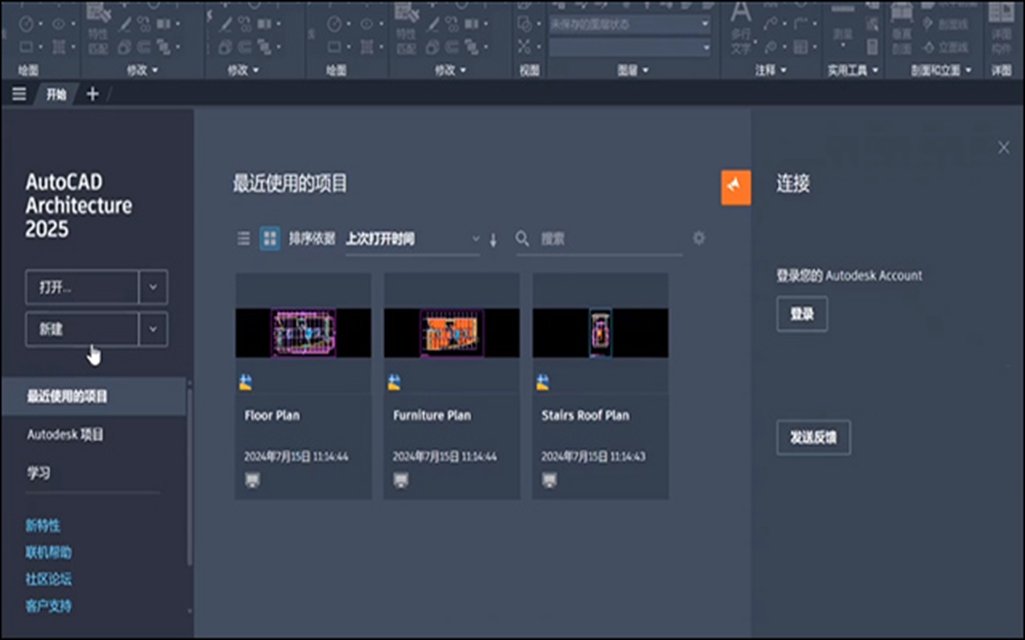
Task: Open the hamburger menu beside the 开始 tab
Action: click(x=19, y=94)
